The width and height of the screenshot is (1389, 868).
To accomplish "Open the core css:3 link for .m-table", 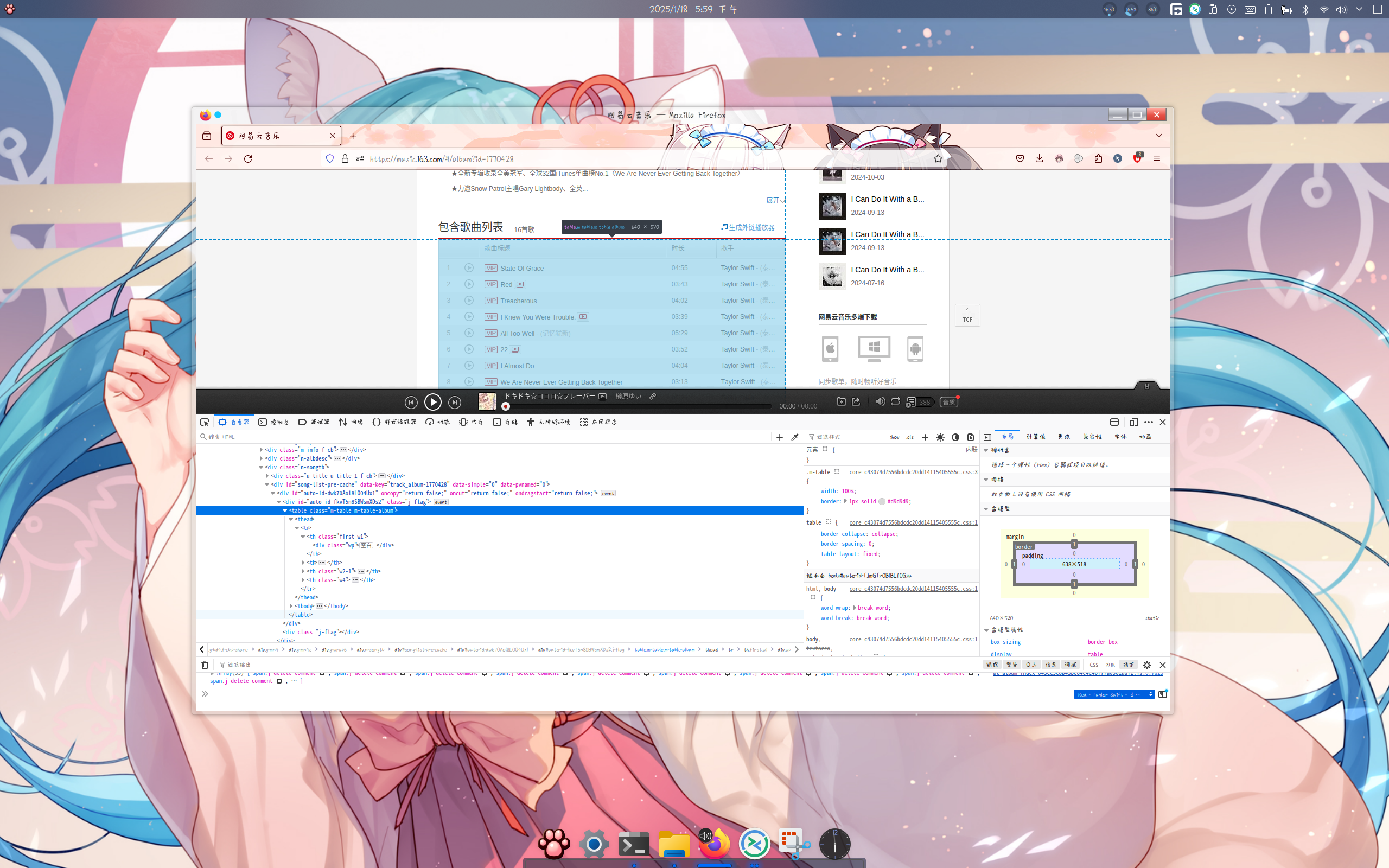I will click(x=913, y=472).
